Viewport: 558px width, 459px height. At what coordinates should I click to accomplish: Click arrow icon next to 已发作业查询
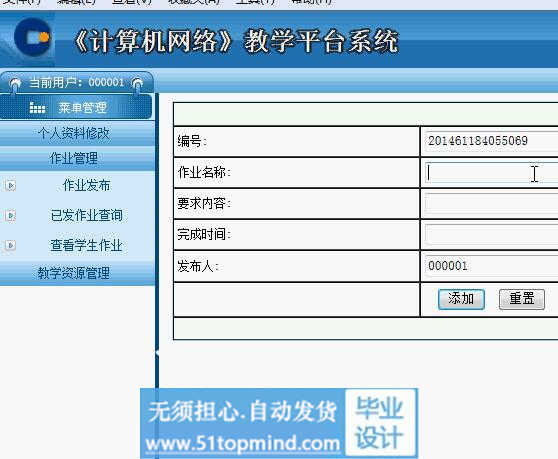[x=10, y=215]
